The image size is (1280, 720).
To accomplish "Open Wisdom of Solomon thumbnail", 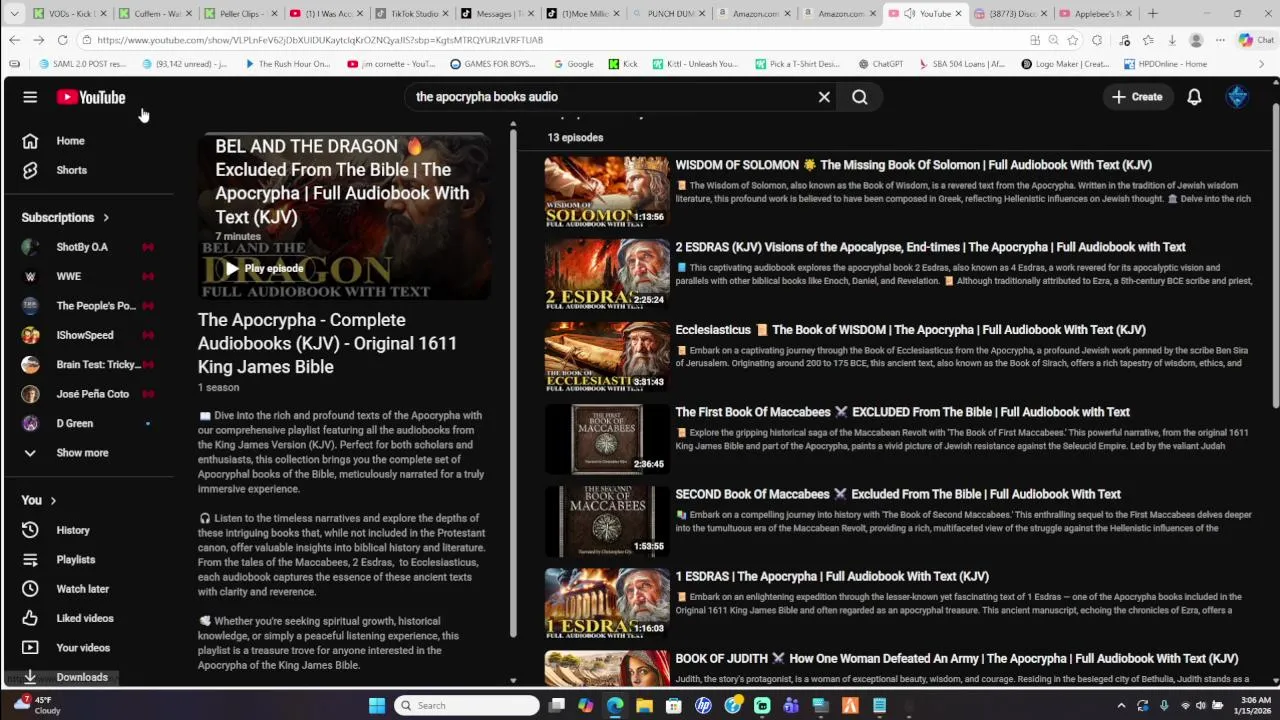I will (607, 192).
